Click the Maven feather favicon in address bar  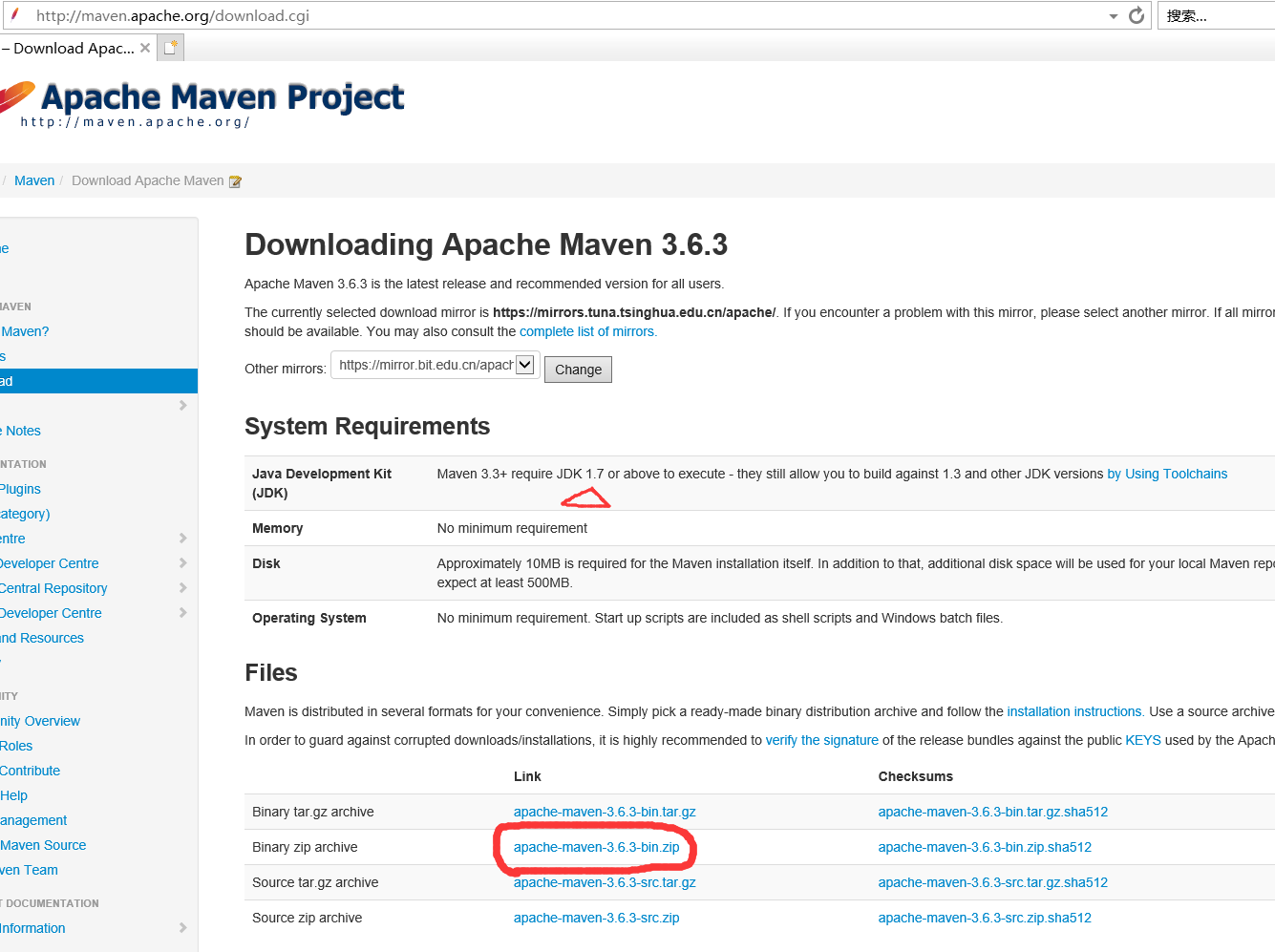[x=14, y=14]
